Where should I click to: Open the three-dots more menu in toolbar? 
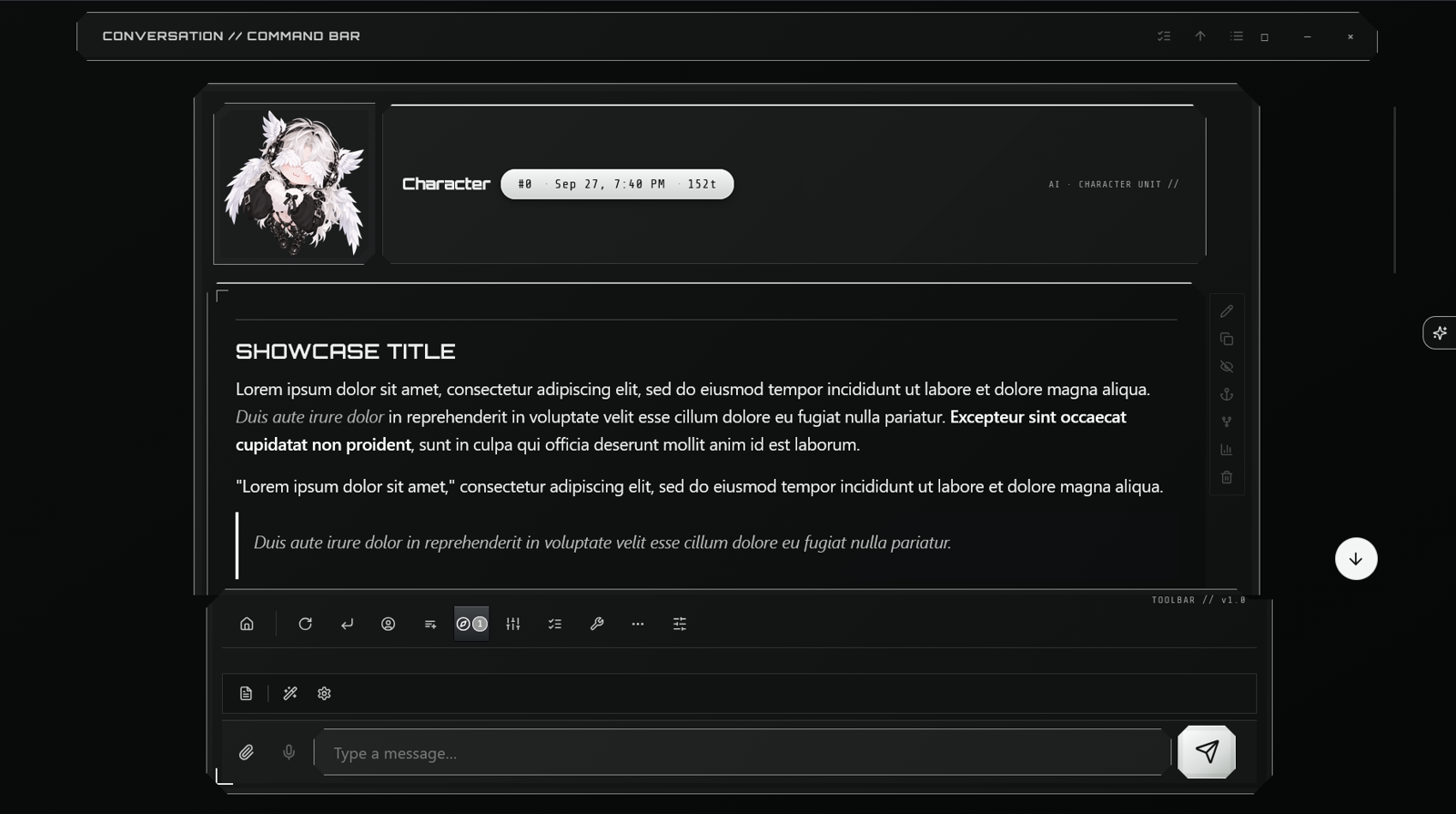coord(638,624)
